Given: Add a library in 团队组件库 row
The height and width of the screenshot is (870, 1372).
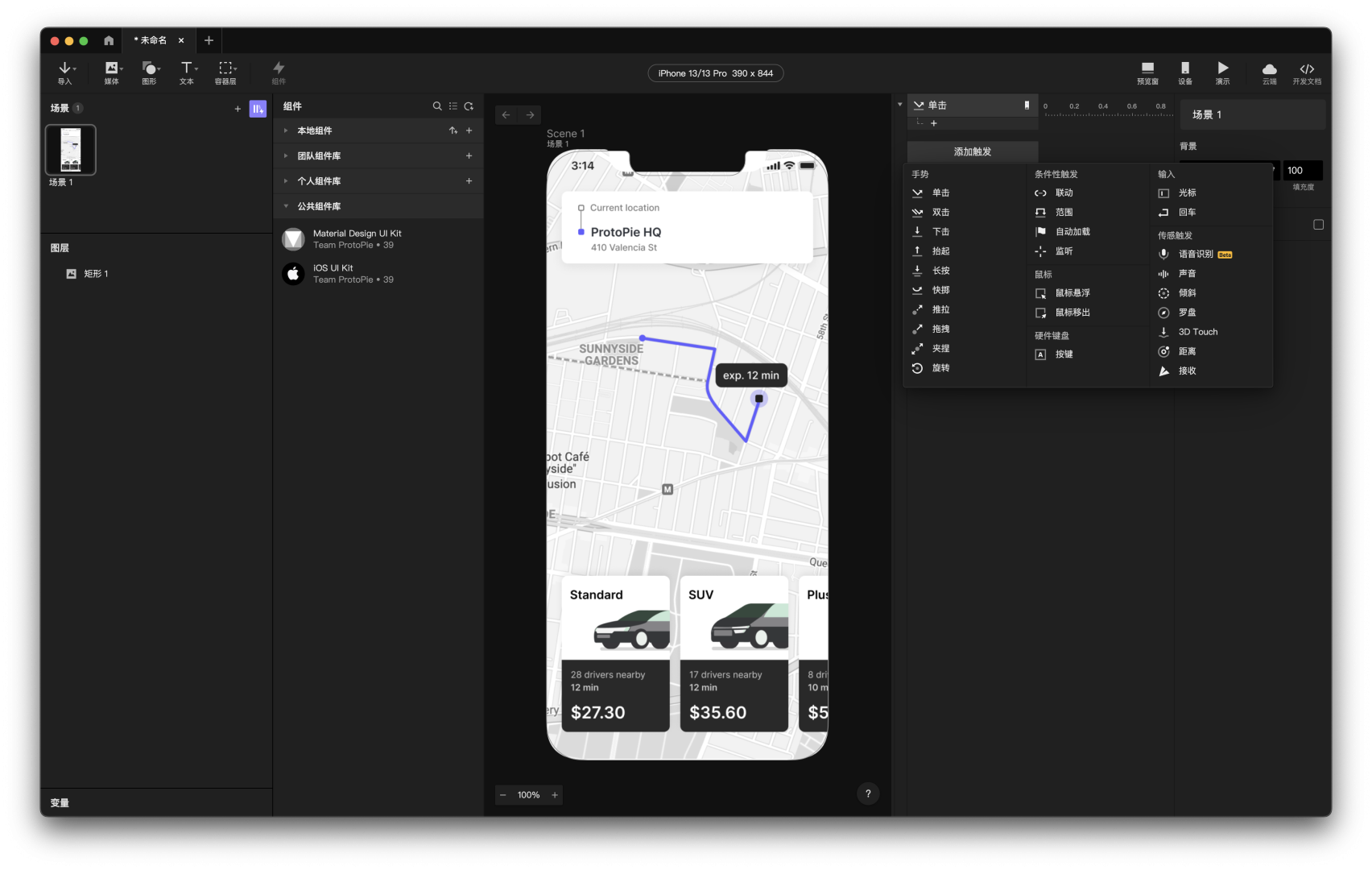Looking at the screenshot, I should point(469,155).
